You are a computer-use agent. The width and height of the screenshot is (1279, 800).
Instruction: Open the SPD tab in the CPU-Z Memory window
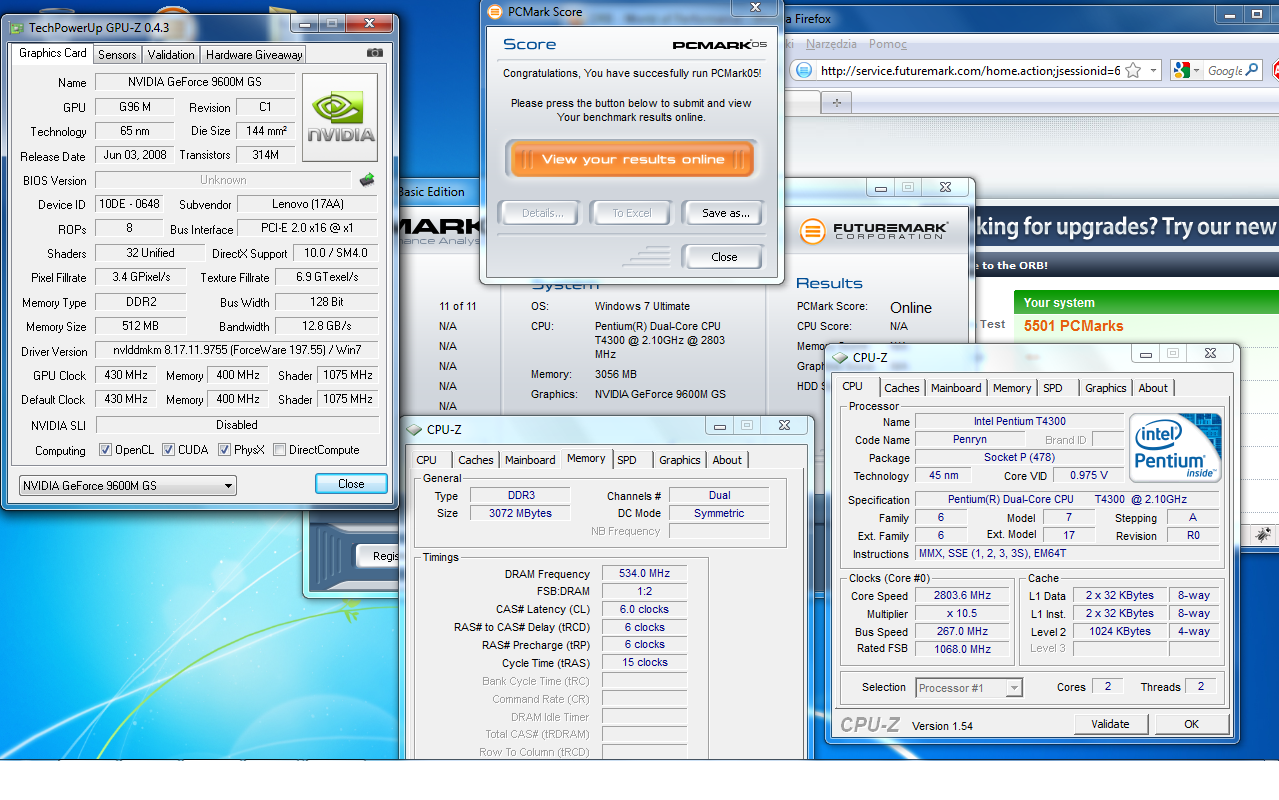point(627,460)
